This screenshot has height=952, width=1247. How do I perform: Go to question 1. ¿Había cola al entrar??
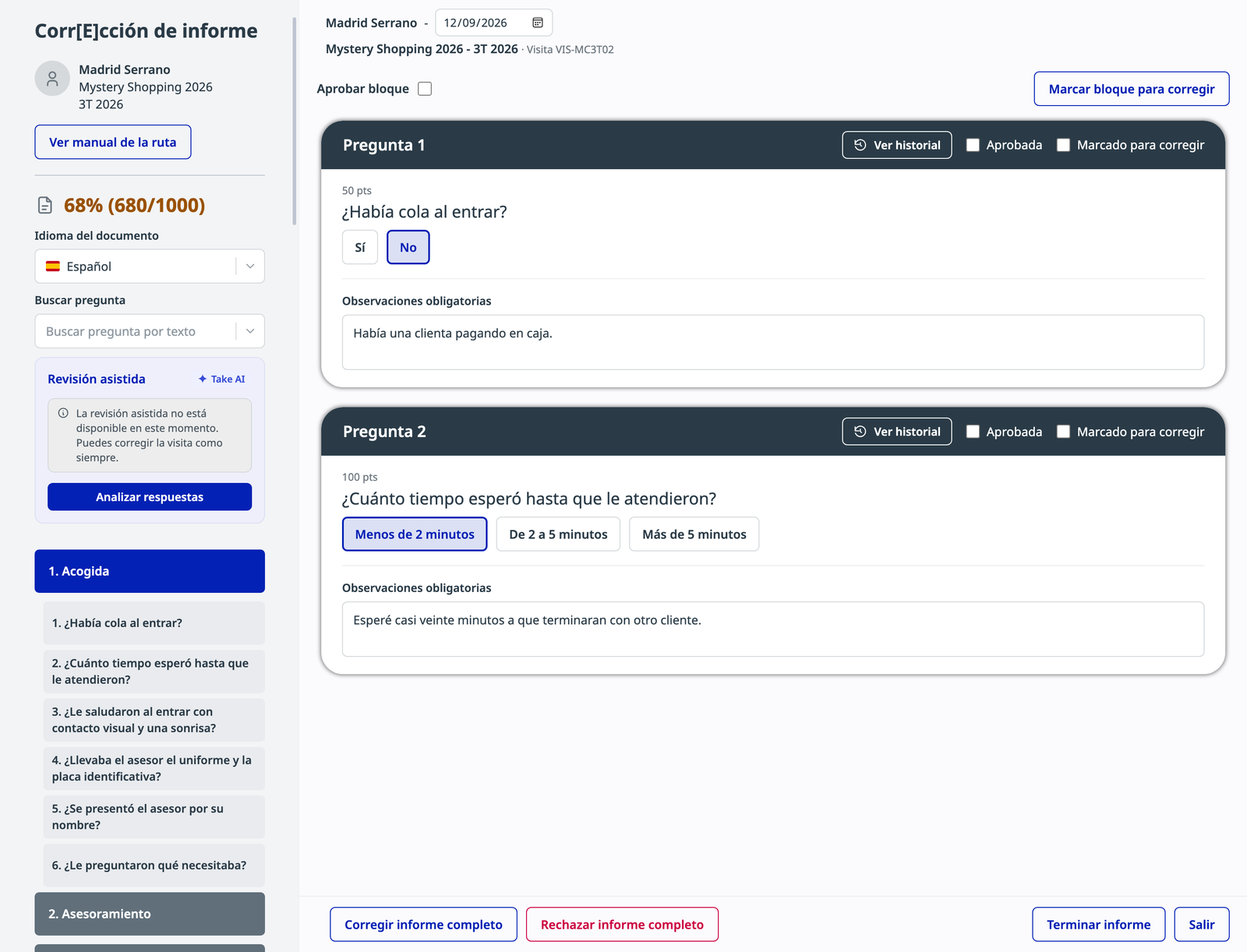point(154,623)
